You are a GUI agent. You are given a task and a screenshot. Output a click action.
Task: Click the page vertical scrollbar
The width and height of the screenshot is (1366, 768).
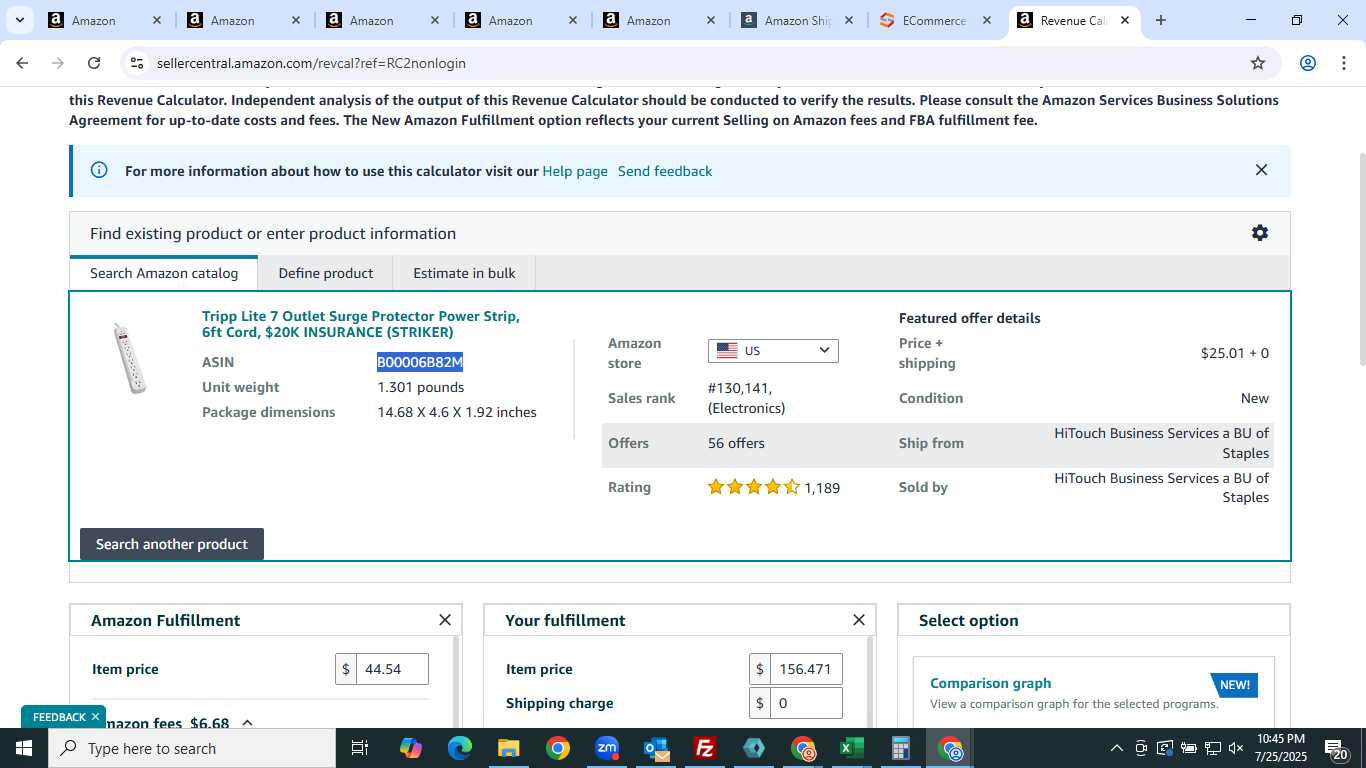click(x=1361, y=258)
